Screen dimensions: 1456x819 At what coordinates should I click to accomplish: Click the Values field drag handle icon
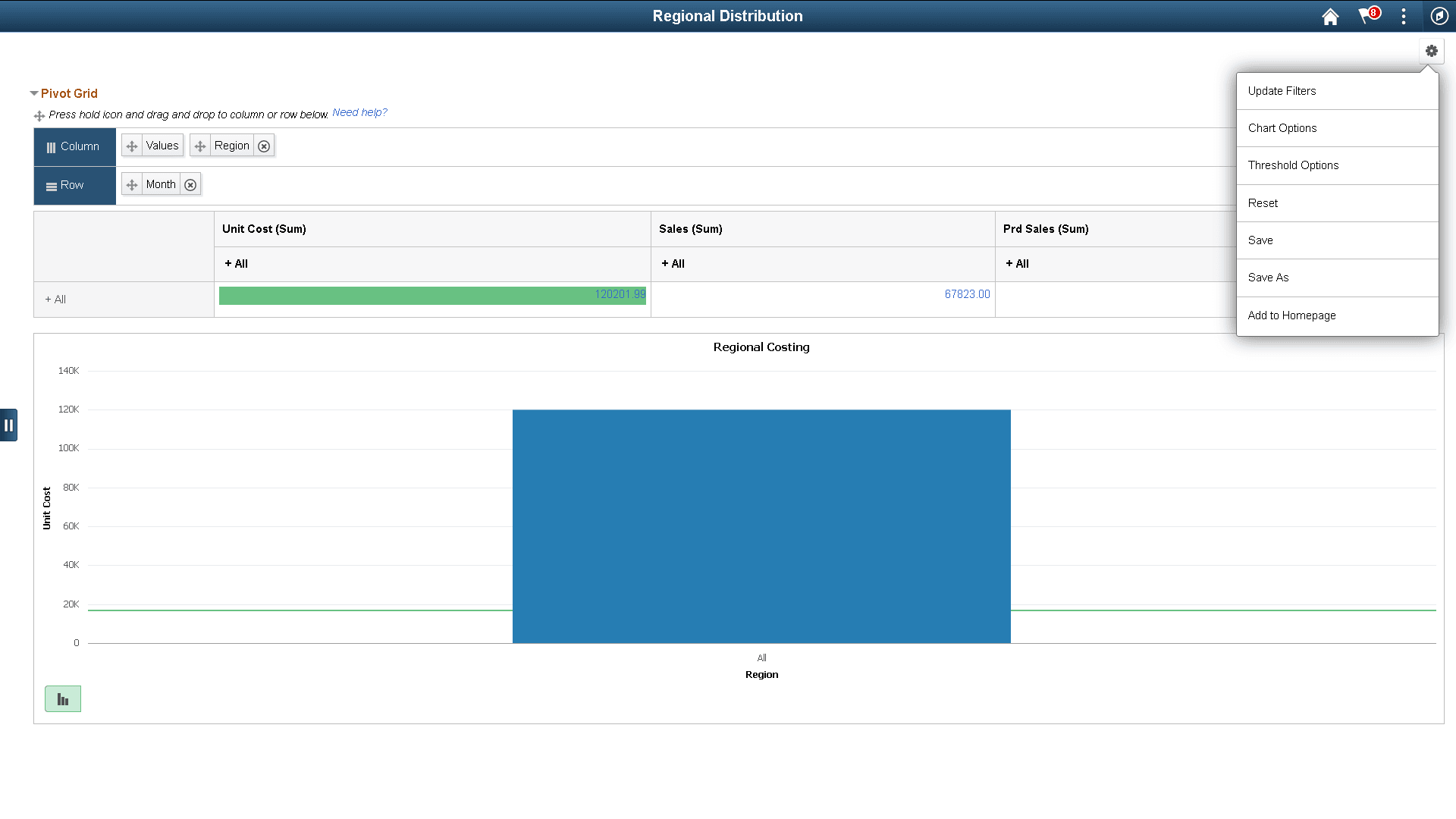click(132, 145)
